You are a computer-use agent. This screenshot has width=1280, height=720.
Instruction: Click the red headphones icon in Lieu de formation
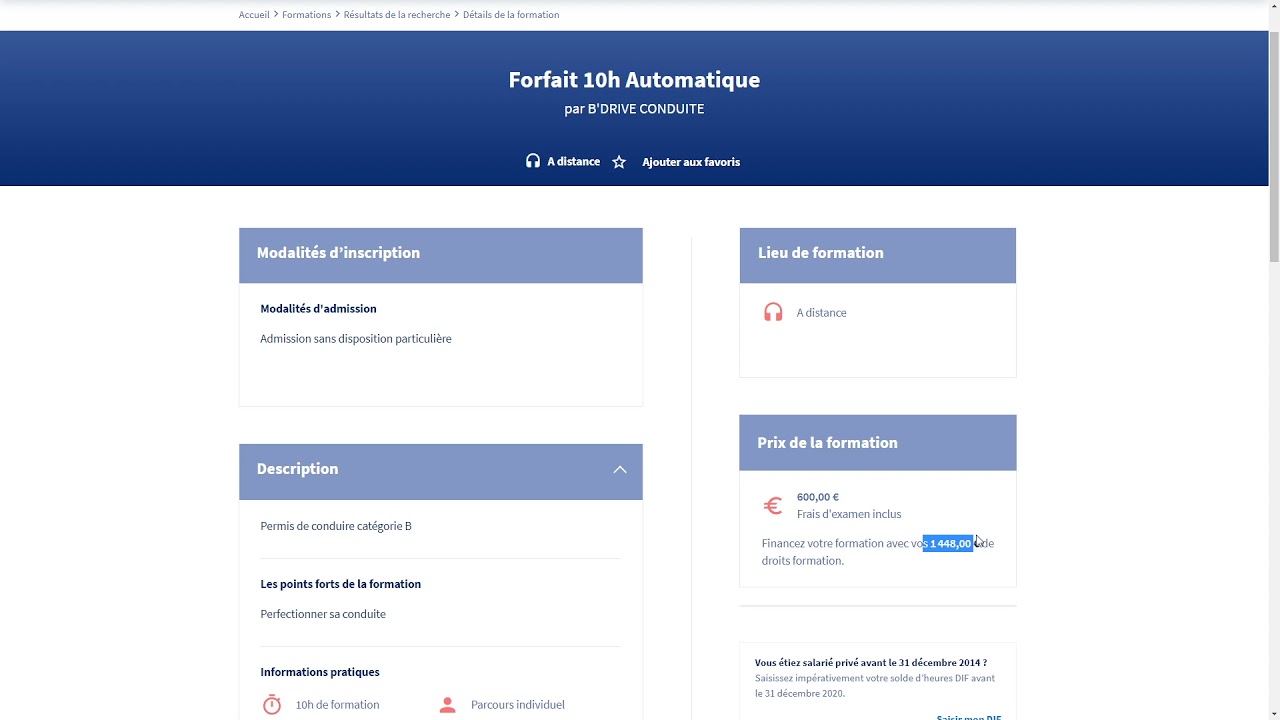[773, 313]
